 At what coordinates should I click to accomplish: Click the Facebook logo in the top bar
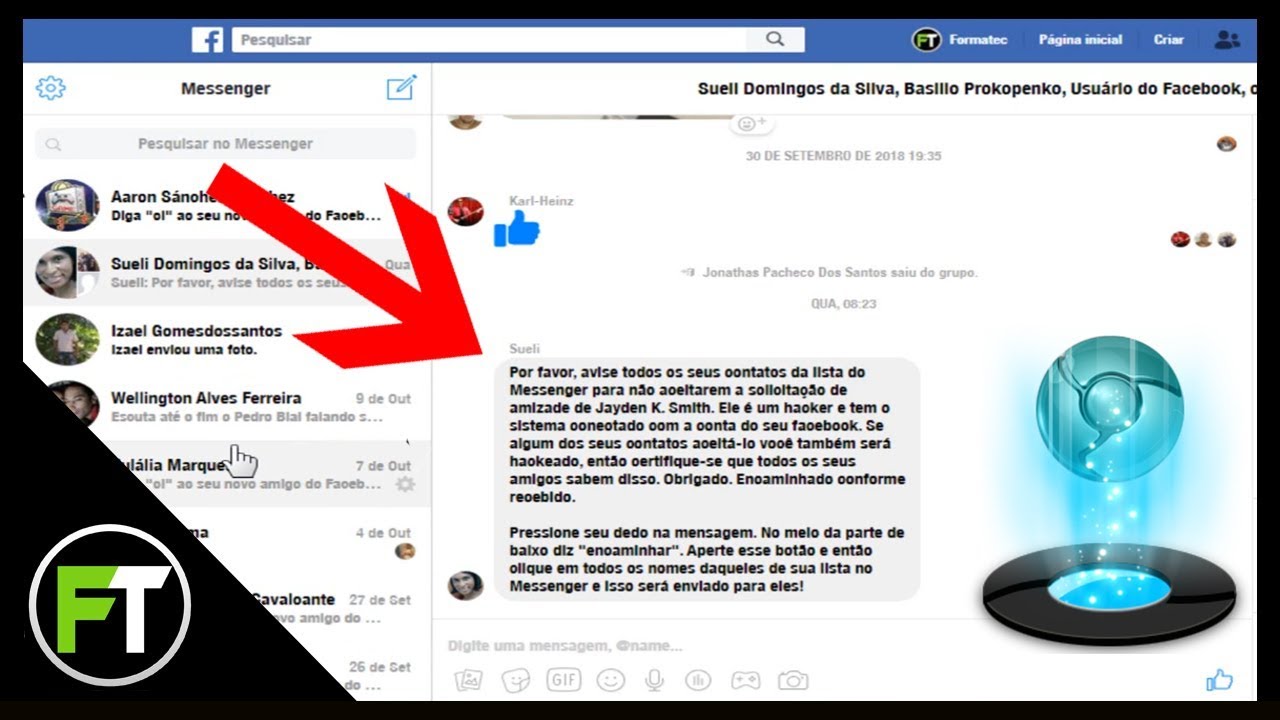pyautogui.click(x=208, y=40)
